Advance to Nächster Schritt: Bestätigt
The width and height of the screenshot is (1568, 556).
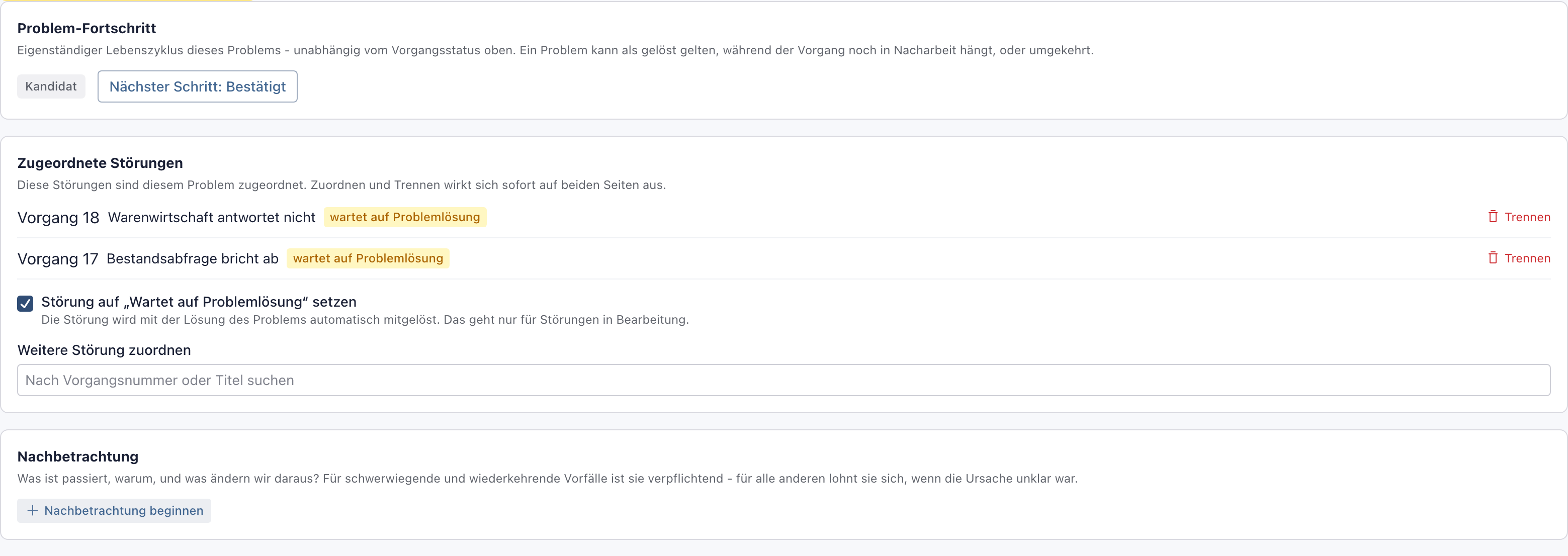(197, 86)
